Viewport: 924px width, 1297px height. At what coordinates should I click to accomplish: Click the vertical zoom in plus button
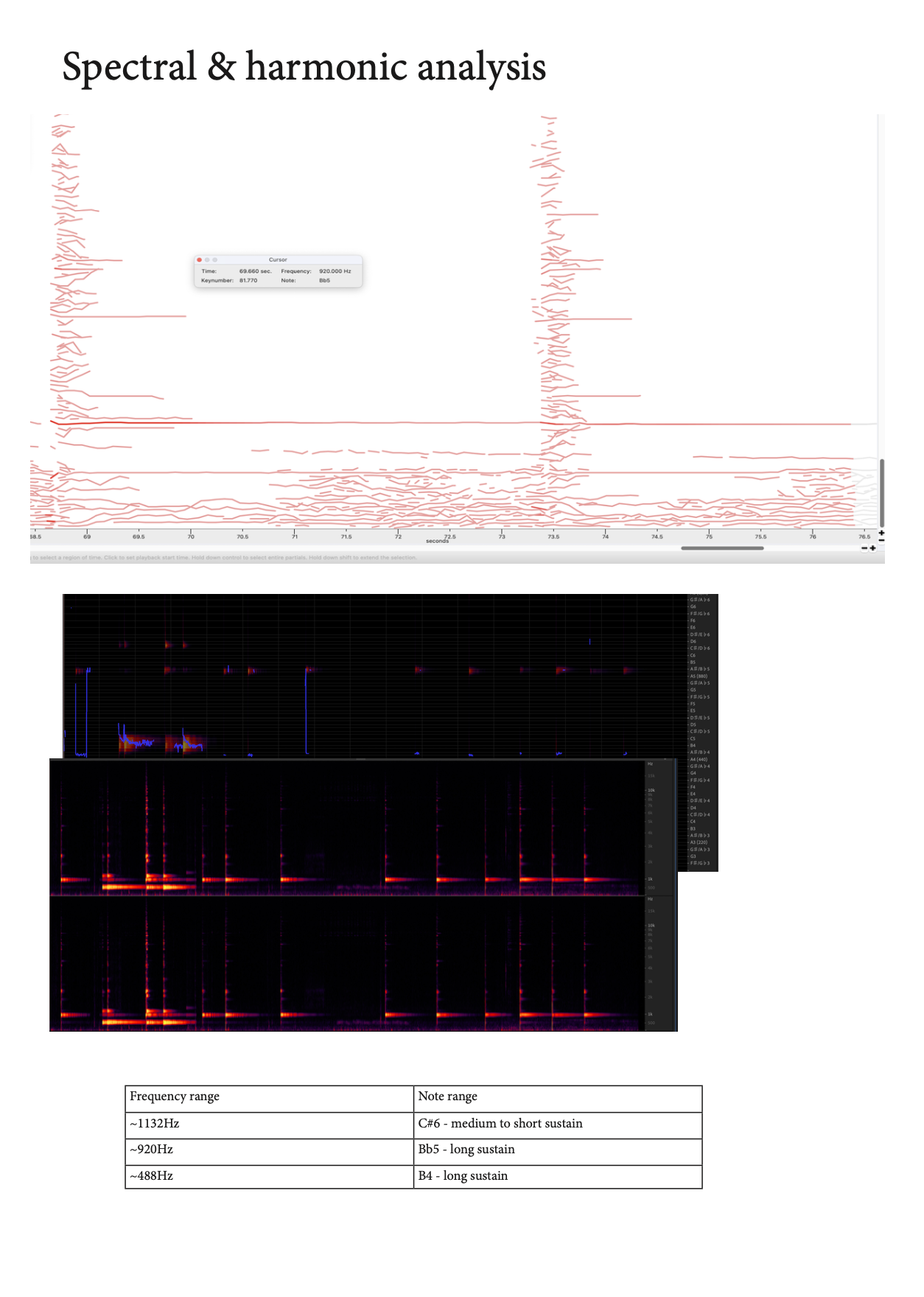point(881,533)
